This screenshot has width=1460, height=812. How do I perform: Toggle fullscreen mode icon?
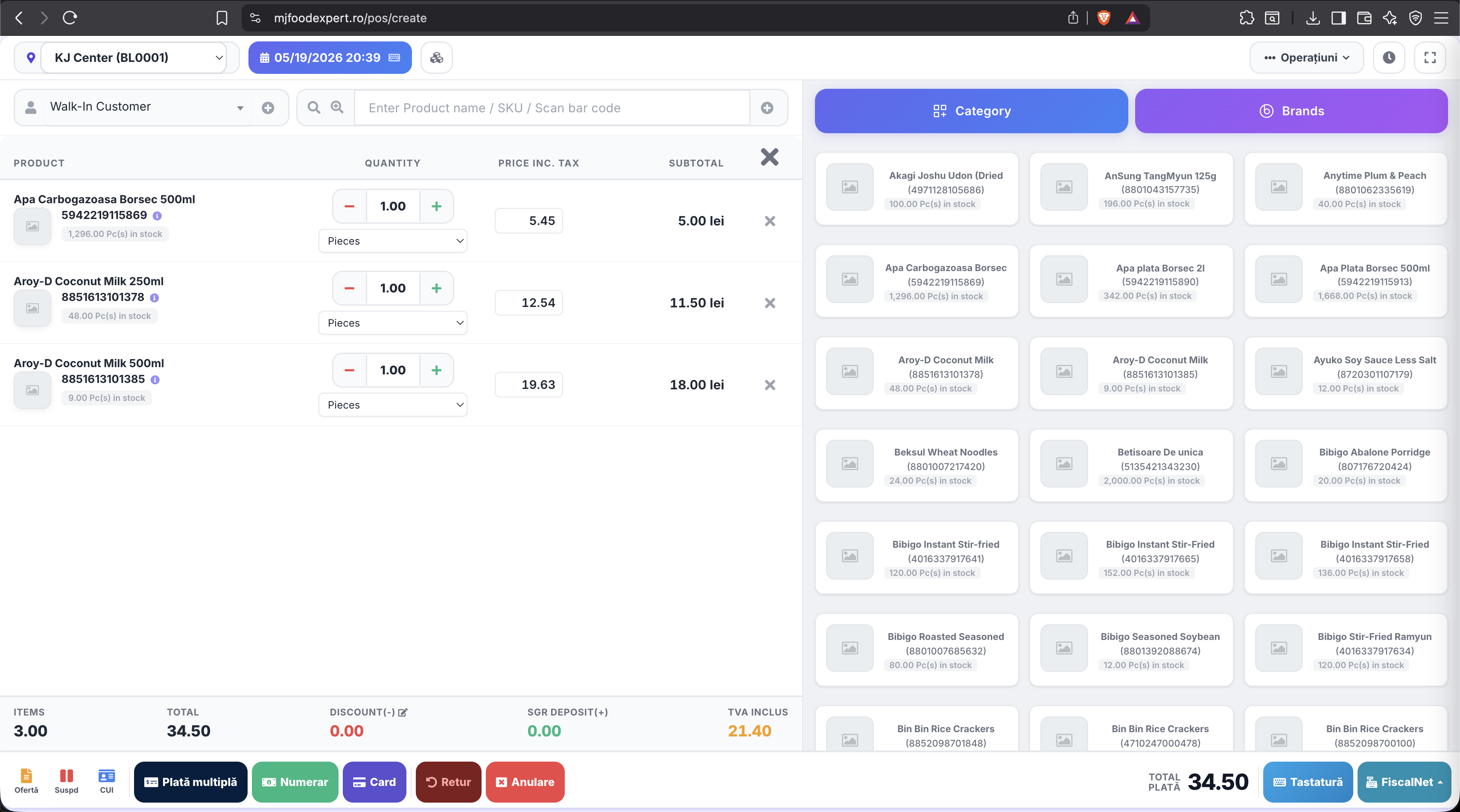1429,57
